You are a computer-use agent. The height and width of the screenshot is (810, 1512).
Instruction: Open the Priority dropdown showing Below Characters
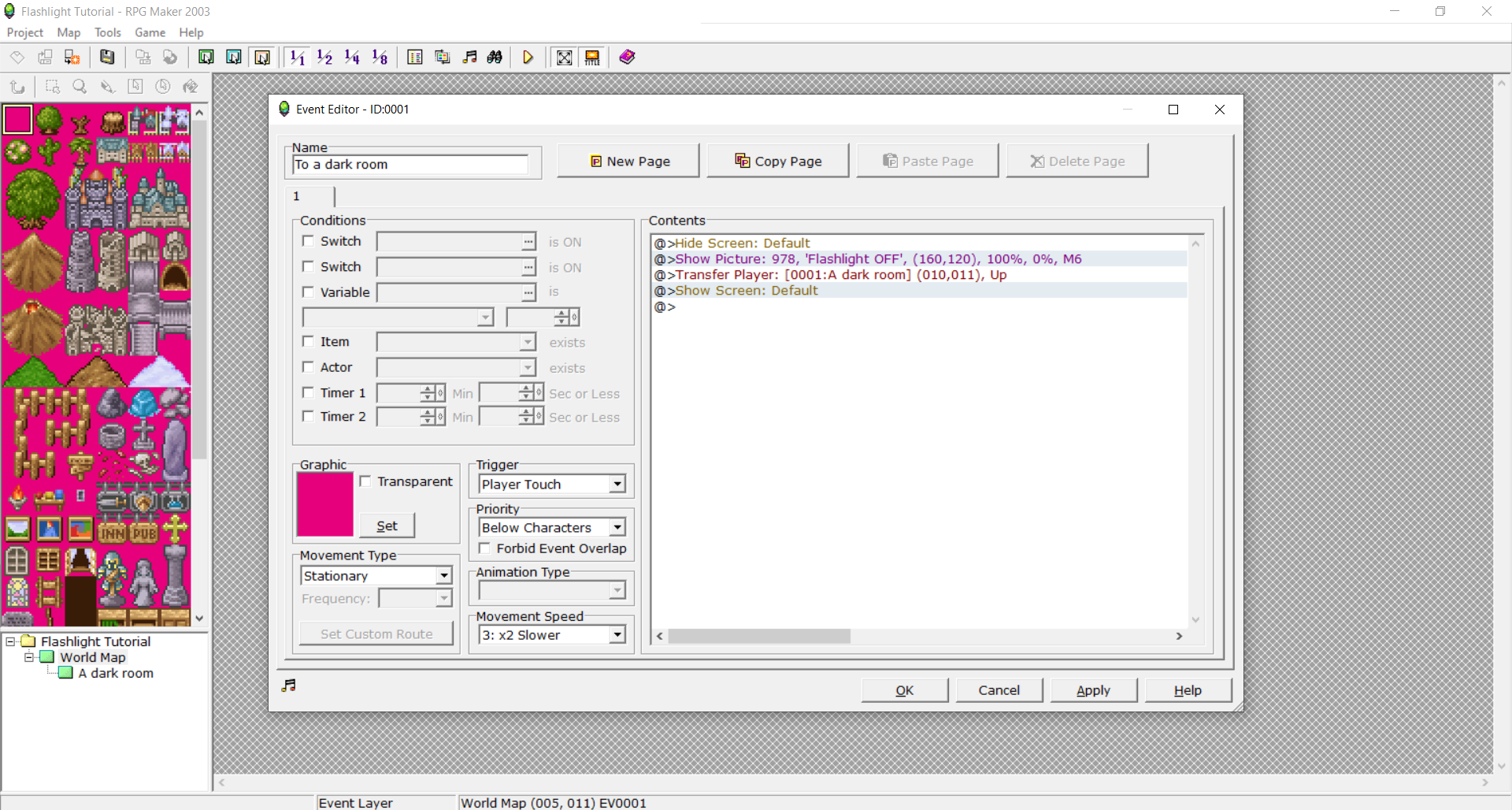click(552, 527)
